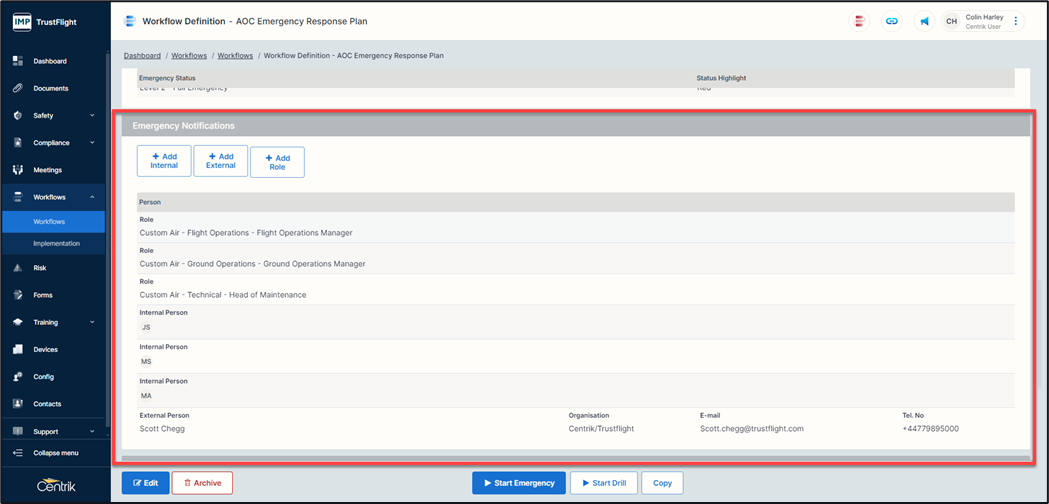Click the link chain icon in header
1049x504 pixels.
point(891,21)
